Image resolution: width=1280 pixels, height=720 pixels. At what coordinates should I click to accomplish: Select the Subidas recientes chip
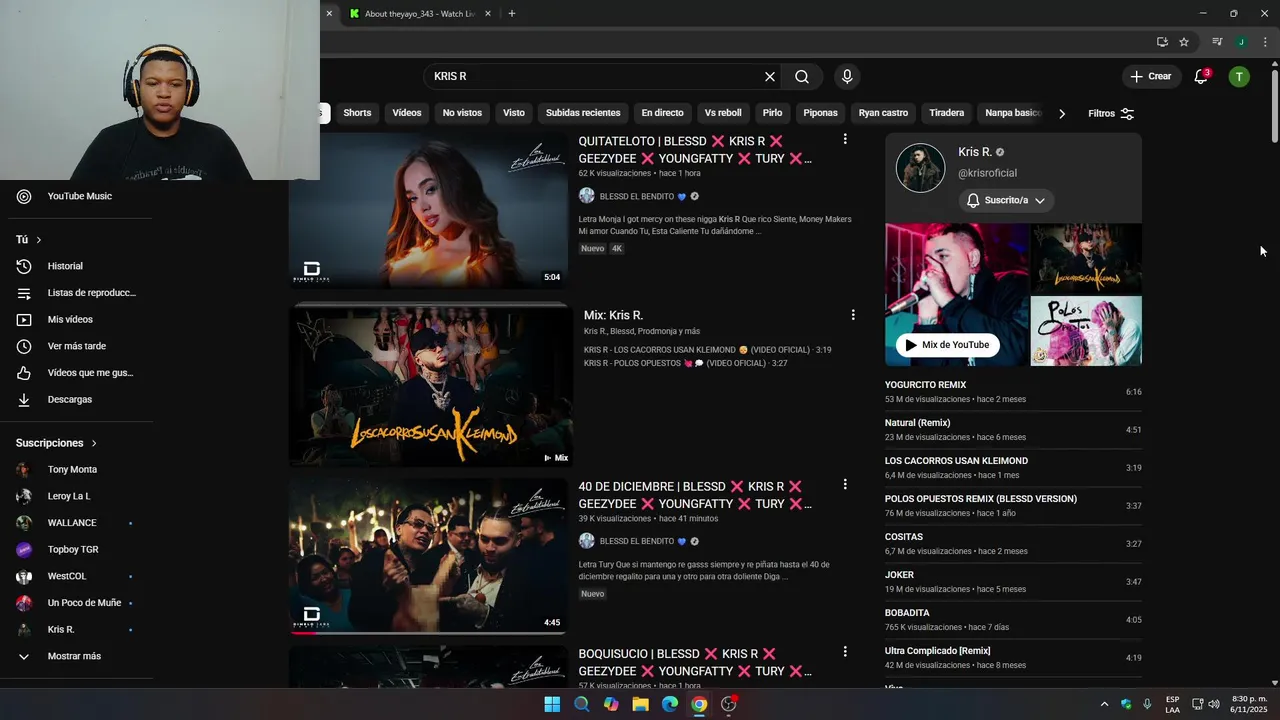coord(583,113)
